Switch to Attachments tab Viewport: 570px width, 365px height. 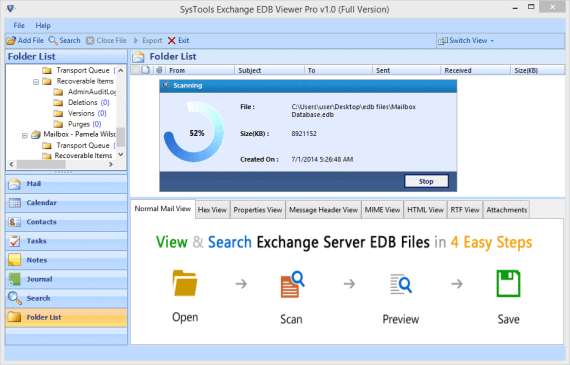506,210
